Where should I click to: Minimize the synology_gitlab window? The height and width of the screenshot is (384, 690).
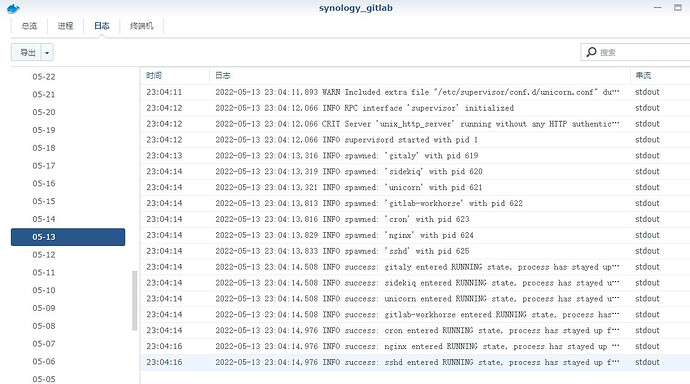(657, 7)
